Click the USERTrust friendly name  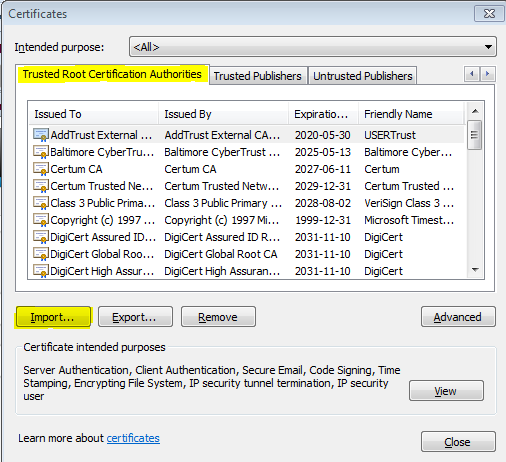click(x=390, y=135)
